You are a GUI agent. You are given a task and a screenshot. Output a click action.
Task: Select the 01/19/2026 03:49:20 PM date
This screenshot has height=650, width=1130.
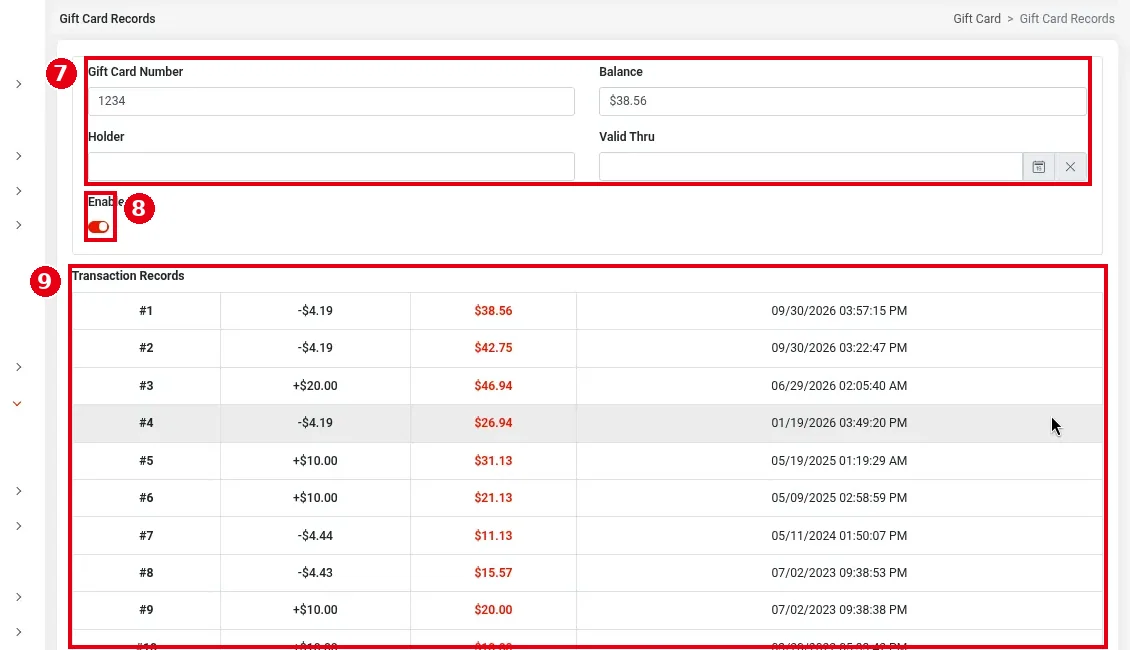coord(839,422)
